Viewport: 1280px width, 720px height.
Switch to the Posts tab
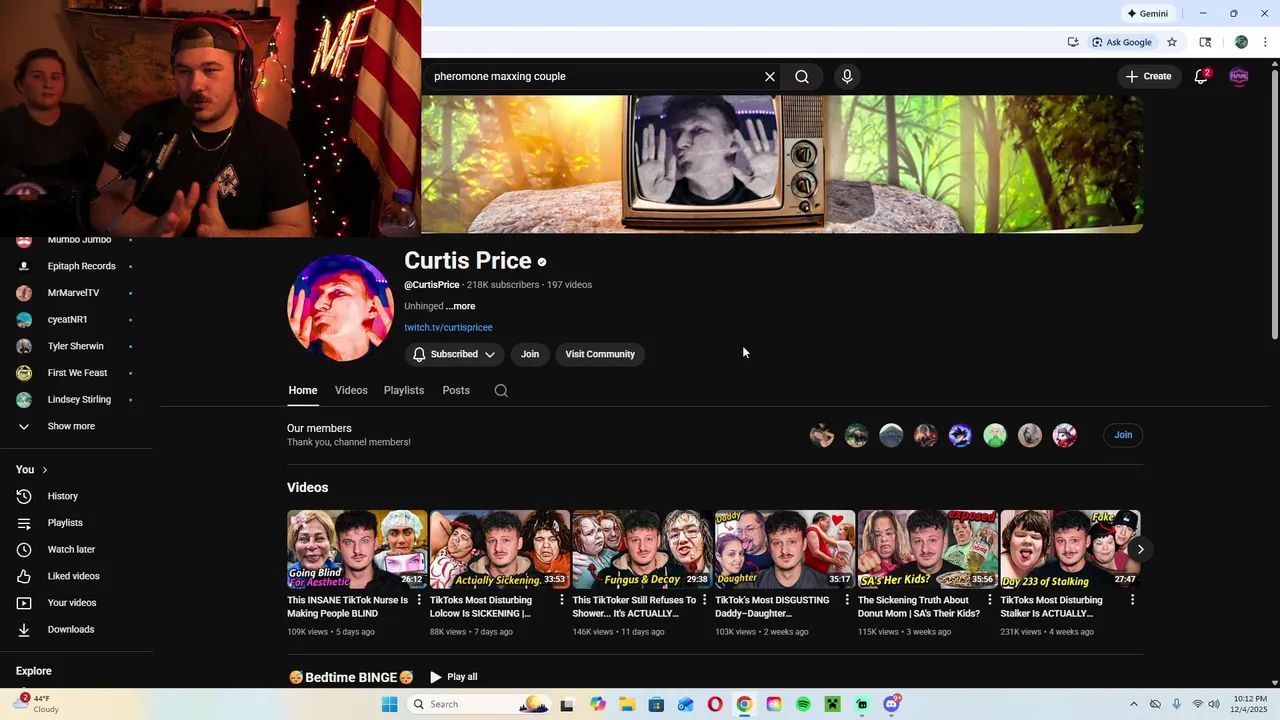coord(456,391)
